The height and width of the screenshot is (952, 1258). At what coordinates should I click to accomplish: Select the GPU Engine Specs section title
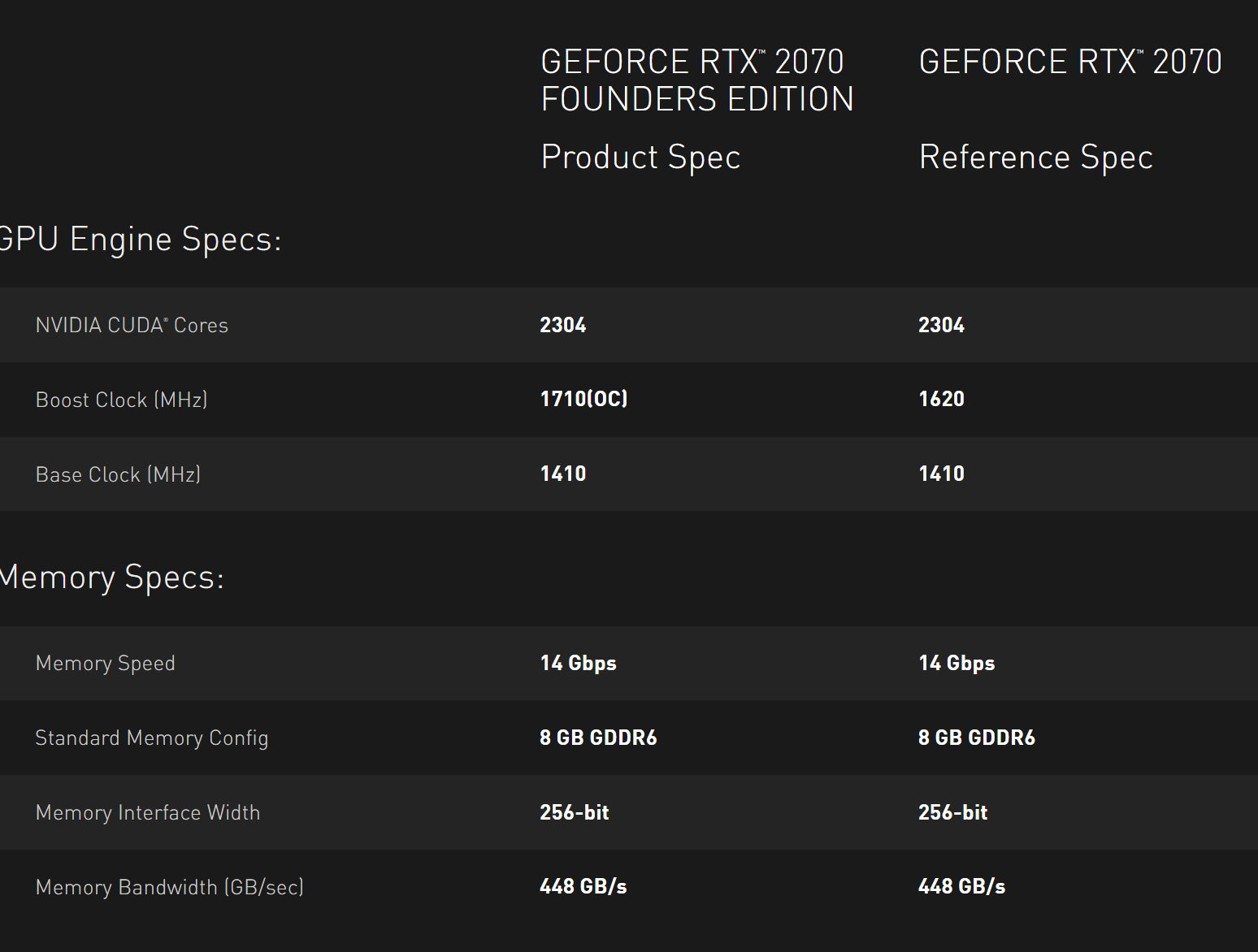140,240
